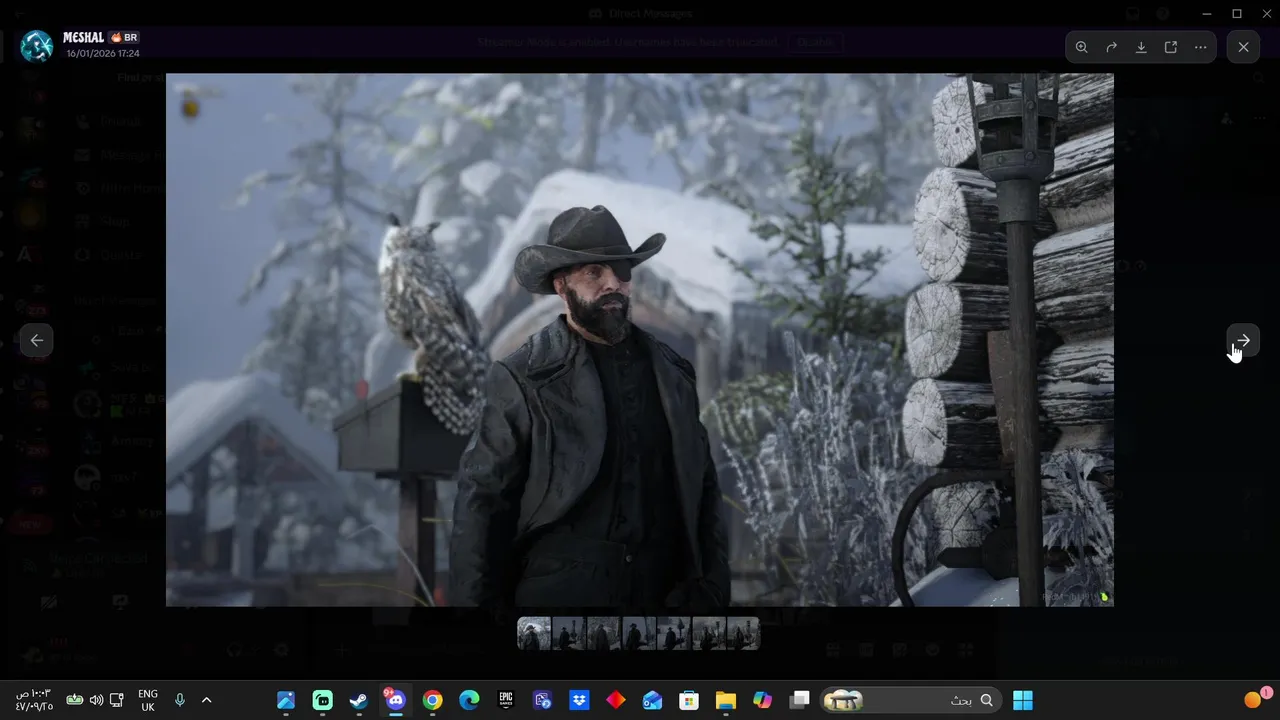1280x720 pixels.
Task: Select the second thumbnail in the strip
Action: 569,634
